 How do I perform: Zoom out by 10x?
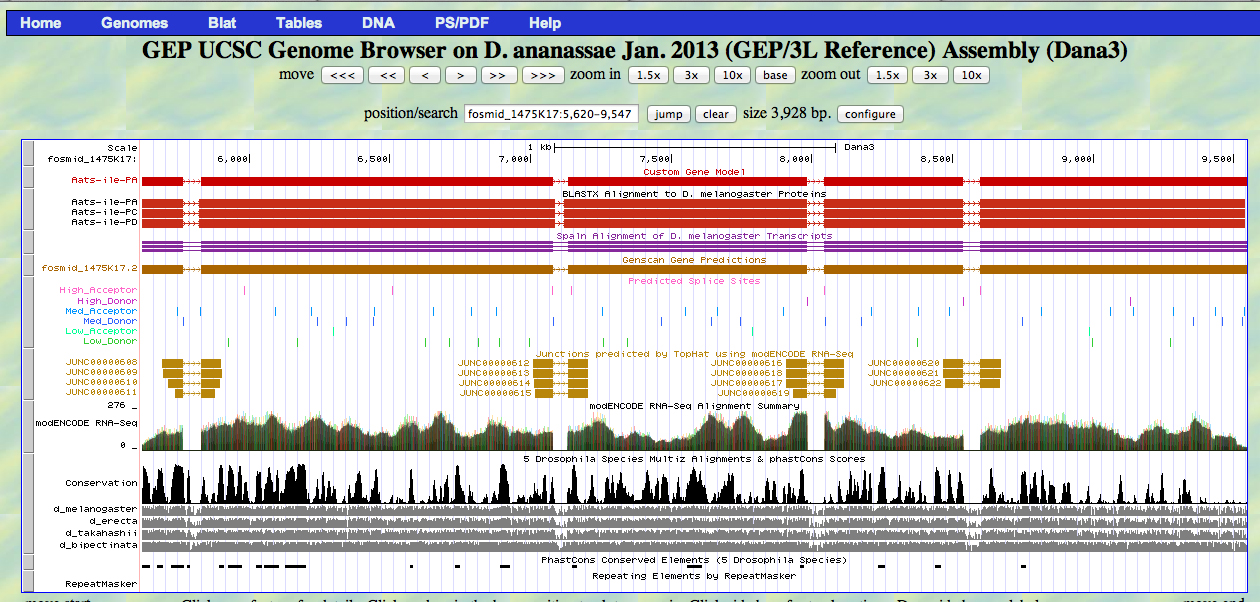pyautogui.click(x=970, y=75)
